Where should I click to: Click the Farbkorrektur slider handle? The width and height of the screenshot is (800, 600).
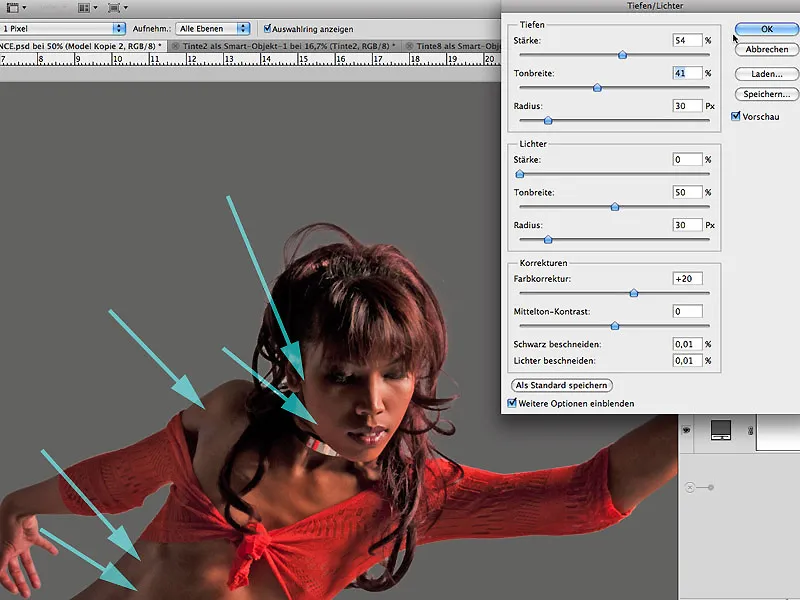click(634, 293)
